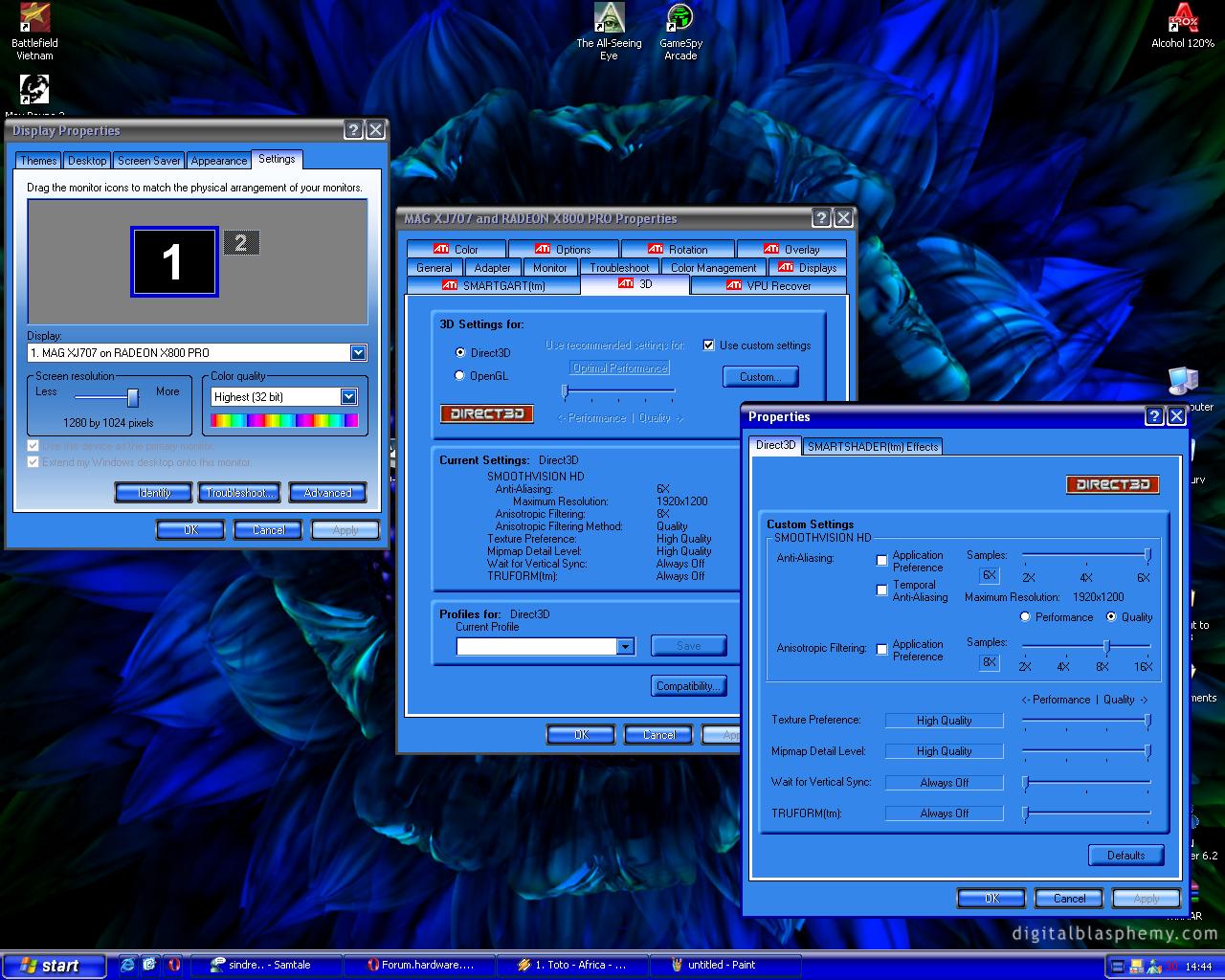The height and width of the screenshot is (980, 1225).
Task: Adjust Mipmap Detail Level slider
Action: point(1147,751)
